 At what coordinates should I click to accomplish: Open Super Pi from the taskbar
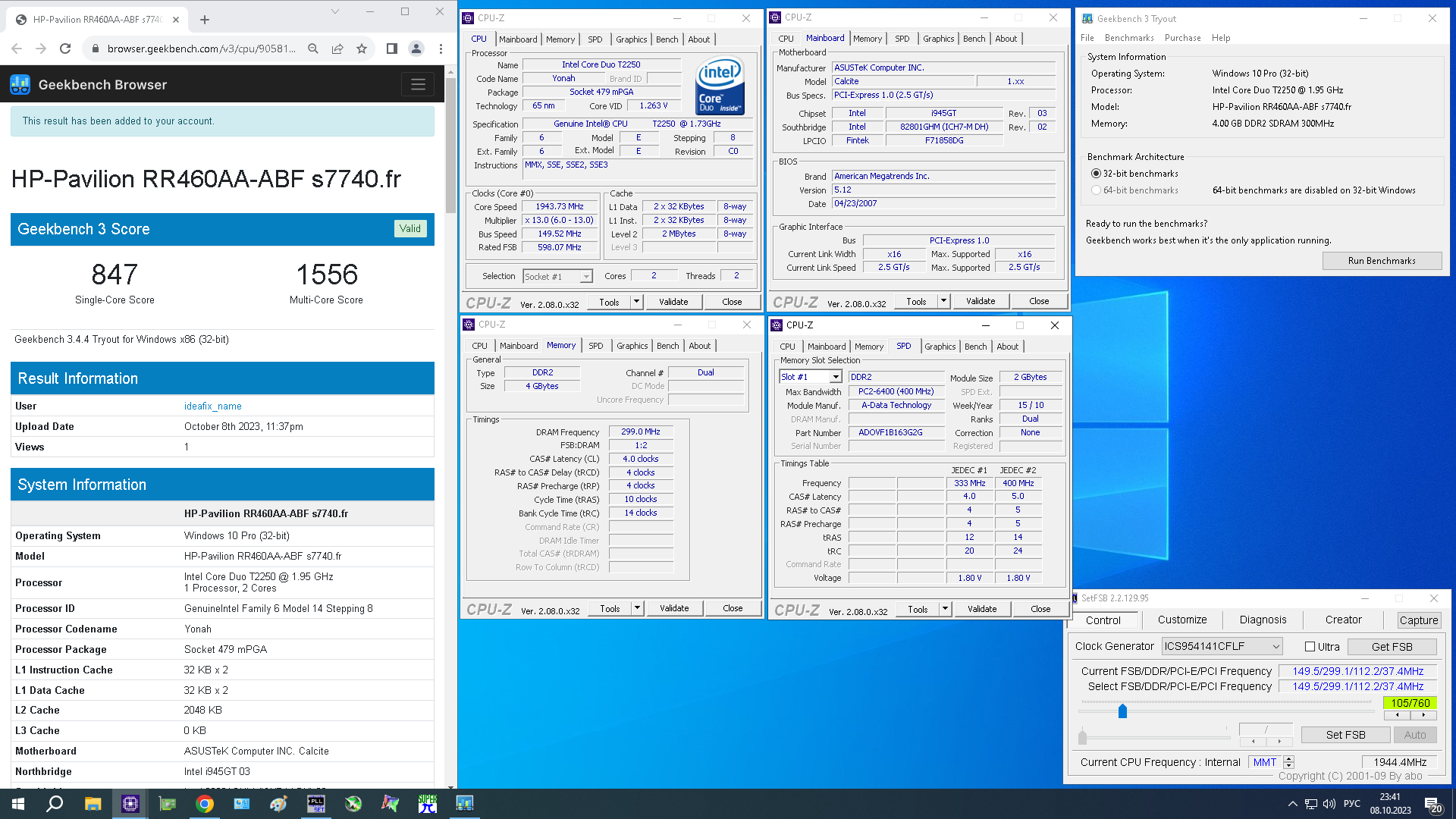428,804
